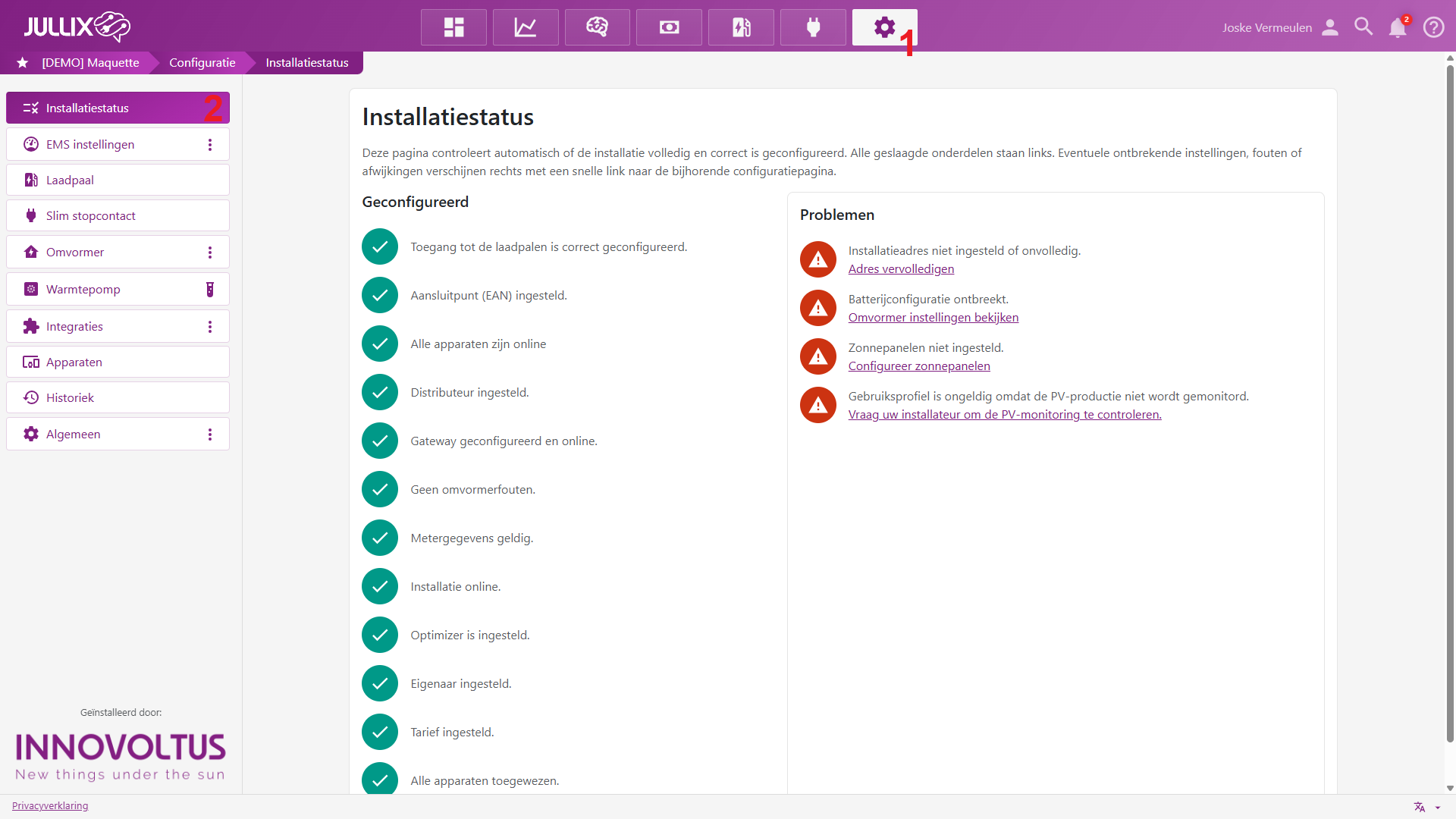Click Configureer zonnepanelen link
Screen dimensions: 1456x819
919,366
